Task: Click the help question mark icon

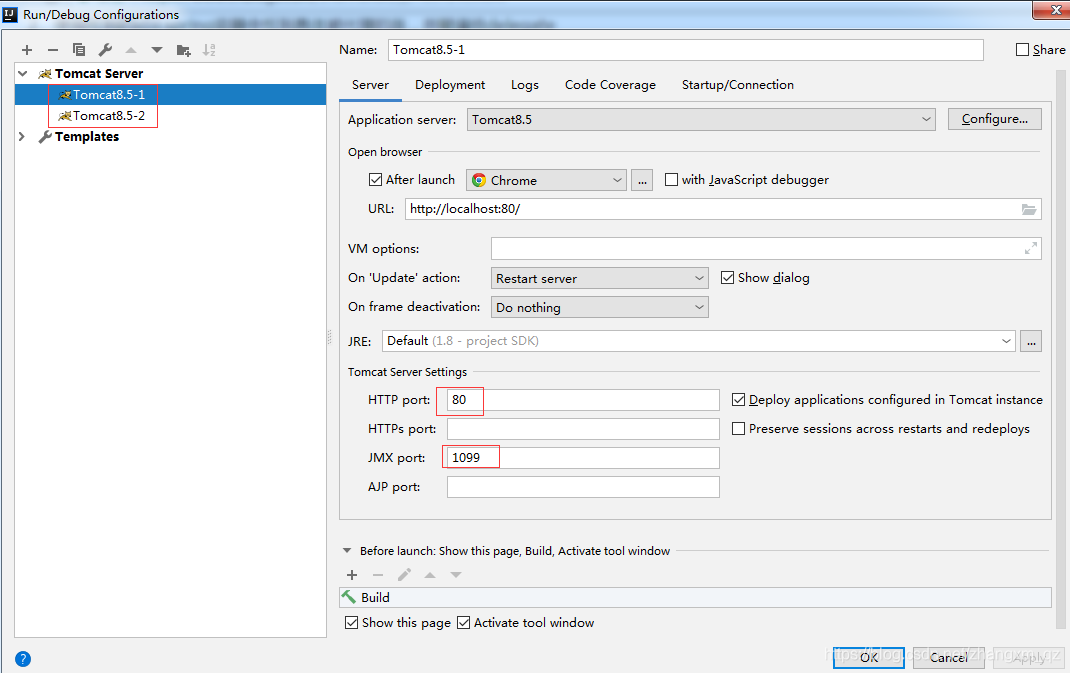Action: click(x=23, y=659)
